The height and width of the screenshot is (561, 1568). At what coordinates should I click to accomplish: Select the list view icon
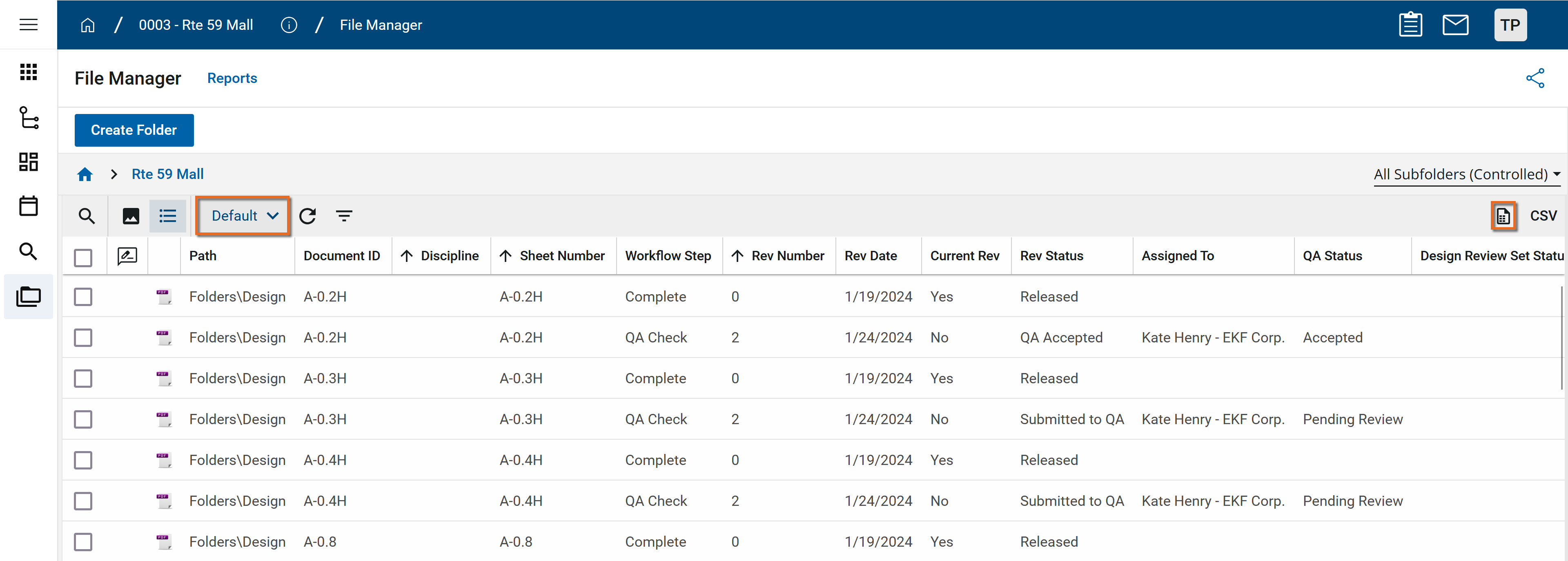coord(167,216)
